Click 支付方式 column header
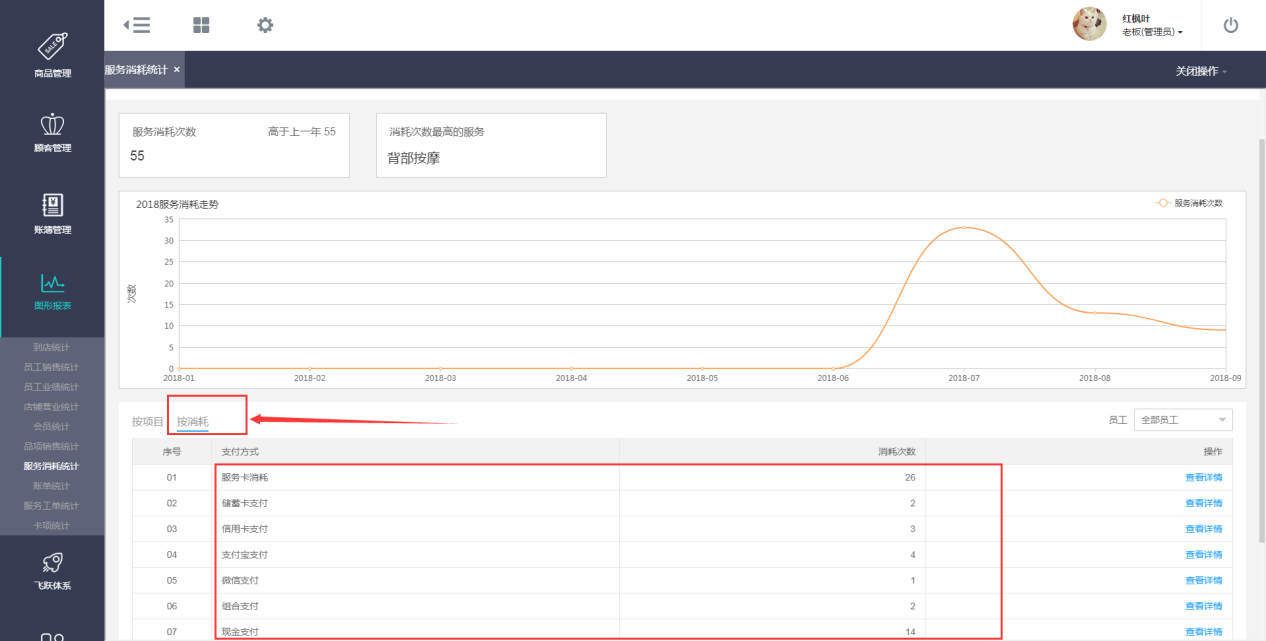1266x641 pixels. click(240, 452)
